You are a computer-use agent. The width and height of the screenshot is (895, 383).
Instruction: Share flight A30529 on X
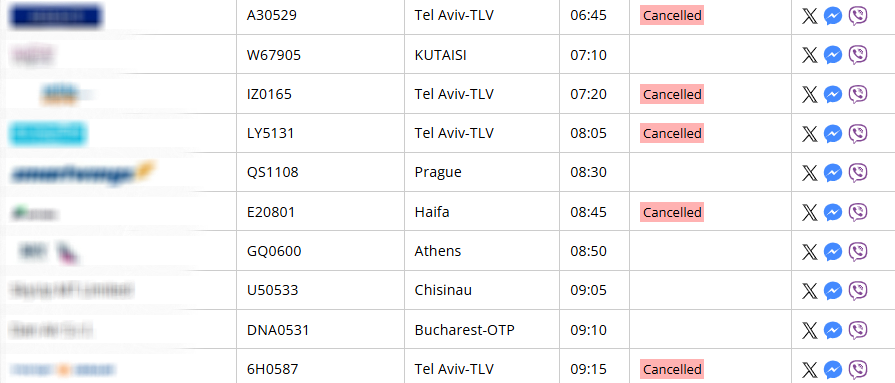[x=809, y=16]
